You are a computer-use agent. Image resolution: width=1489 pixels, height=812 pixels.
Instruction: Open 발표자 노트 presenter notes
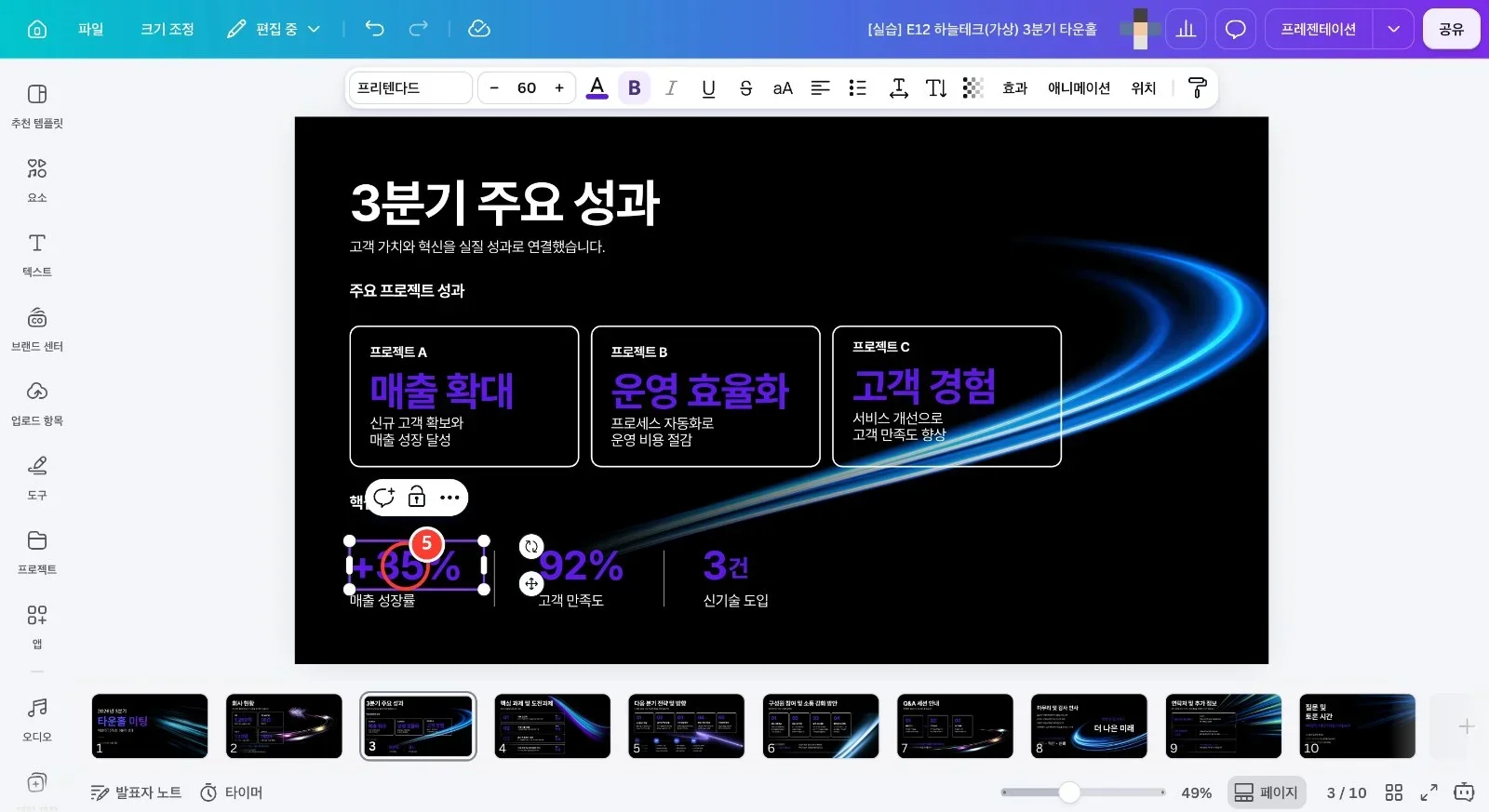point(136,792)
